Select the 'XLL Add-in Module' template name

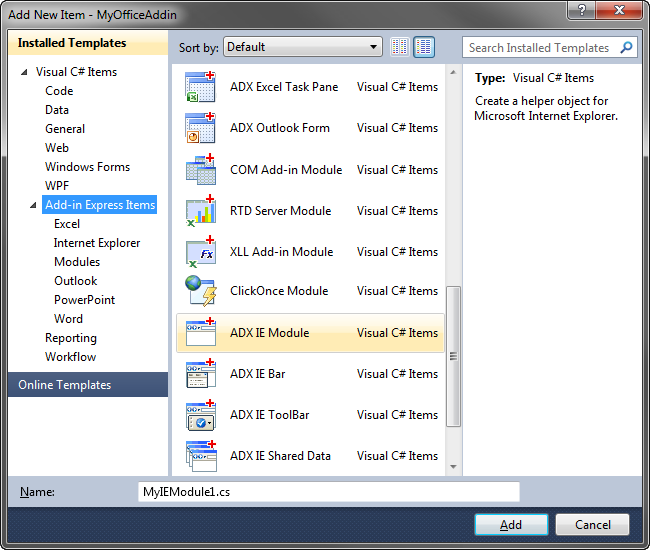coord(281,252)
